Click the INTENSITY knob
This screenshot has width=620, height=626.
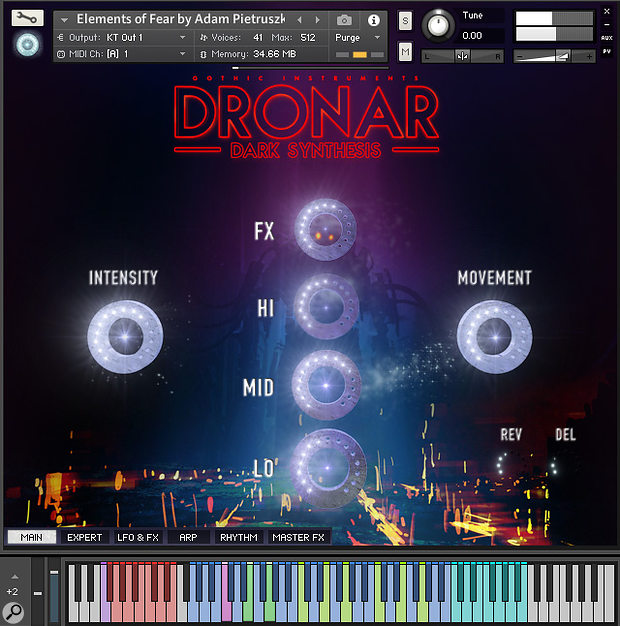[x=125, y=337]
